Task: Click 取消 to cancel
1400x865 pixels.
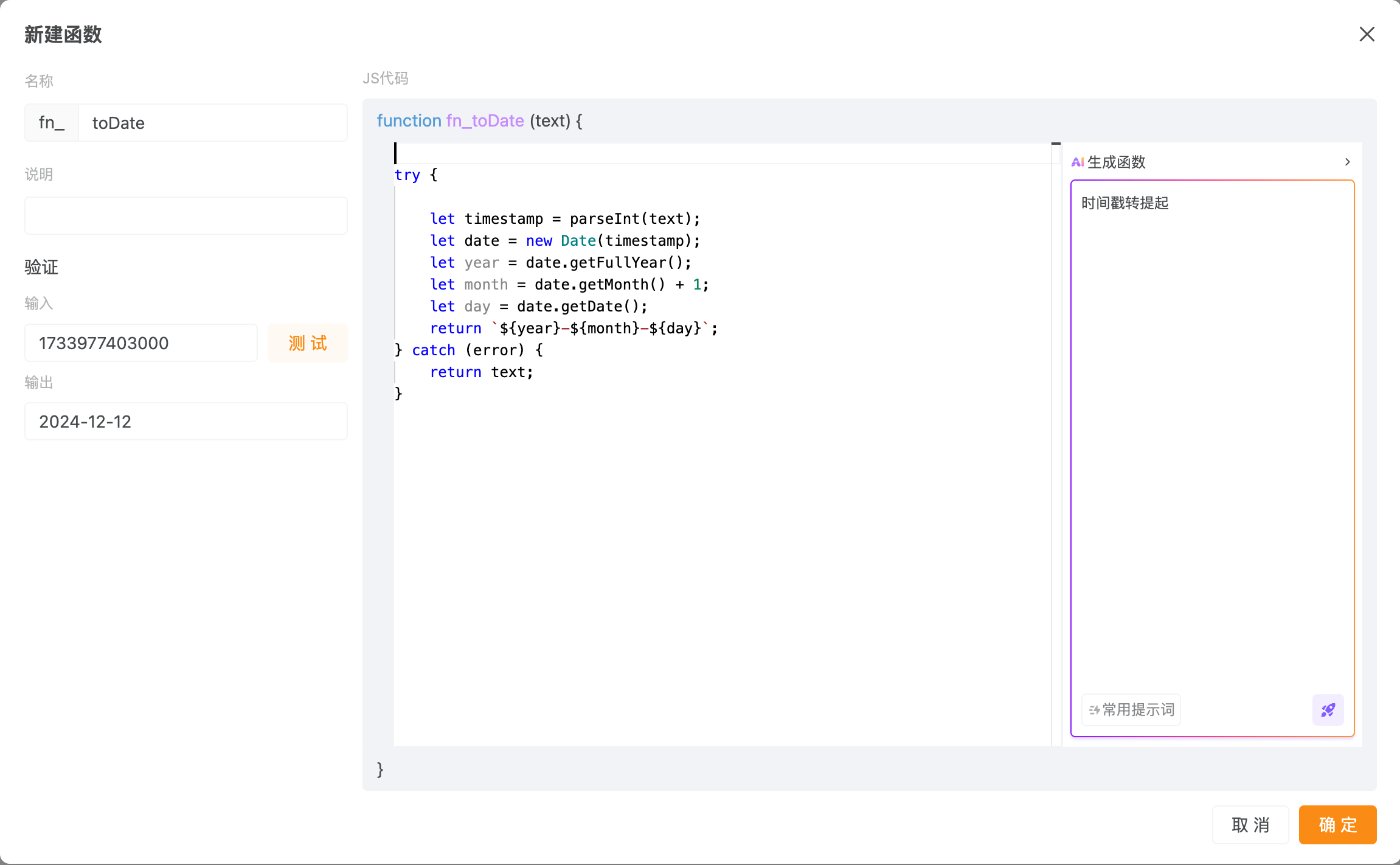Action: pyautogui.click(x=1250, y=825)
